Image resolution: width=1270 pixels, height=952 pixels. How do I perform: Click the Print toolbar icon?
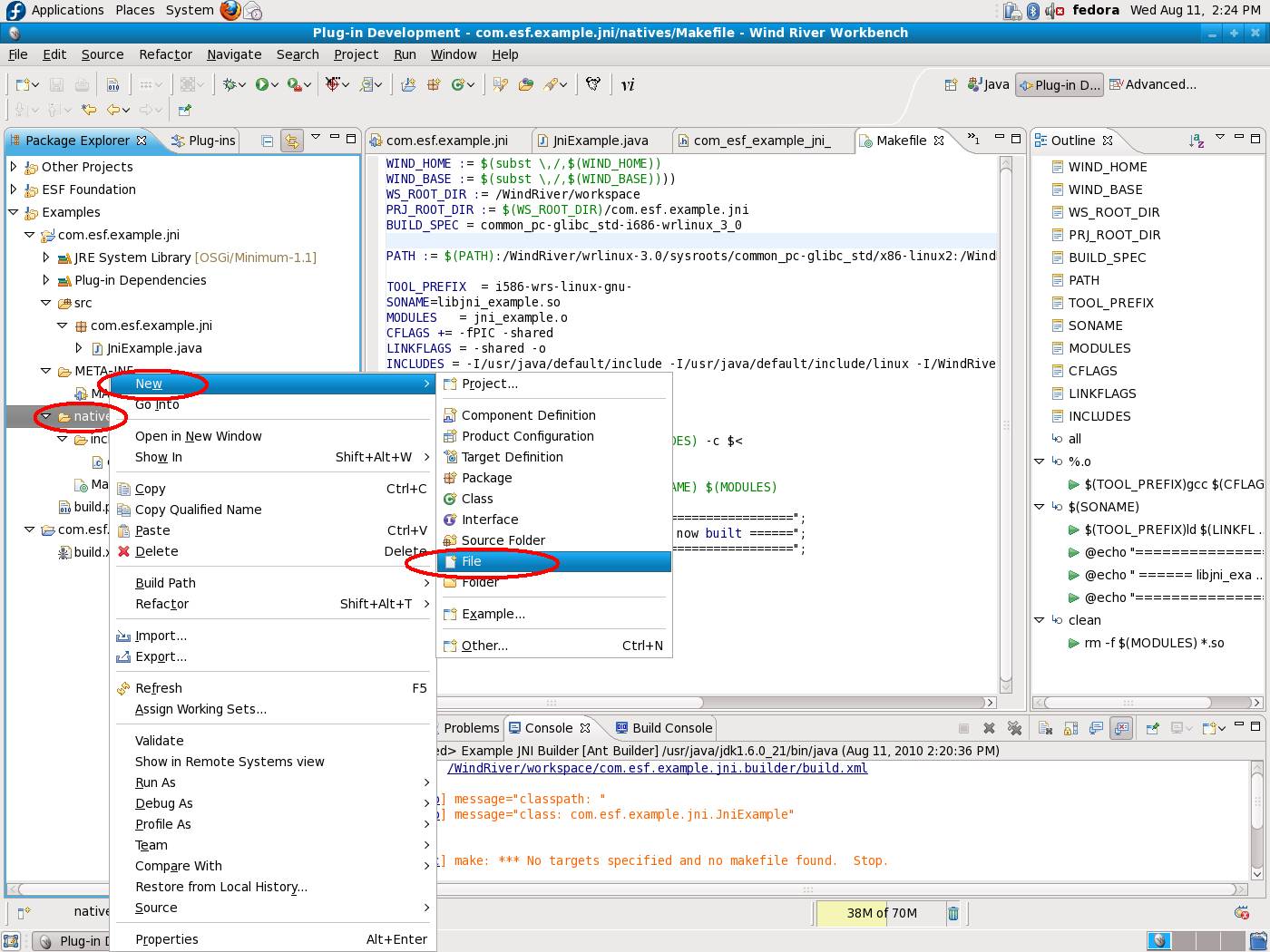coord(82,84)
